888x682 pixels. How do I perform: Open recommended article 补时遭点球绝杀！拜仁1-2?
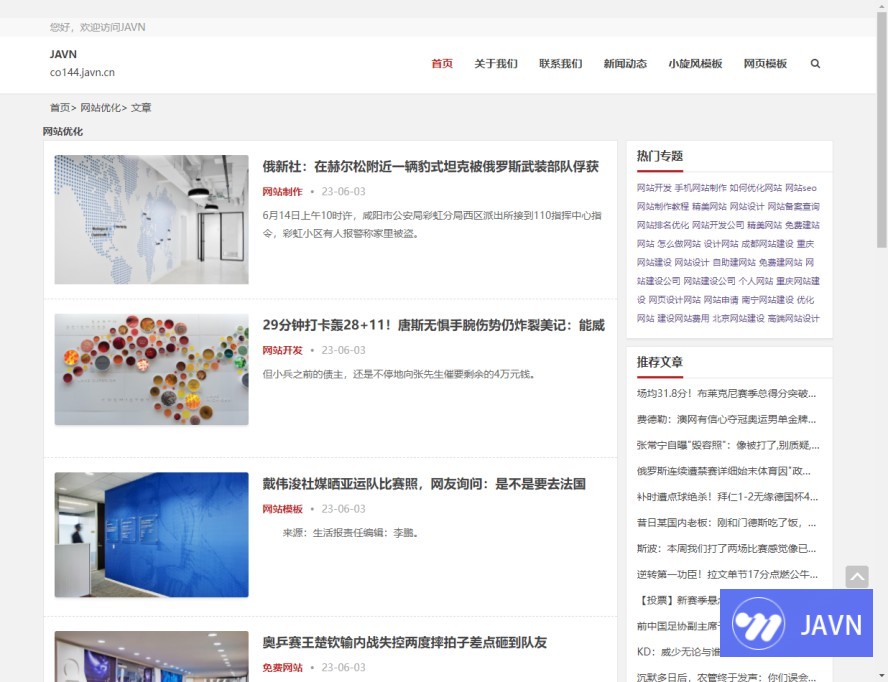pyautogui.click(x=727, y=497)
